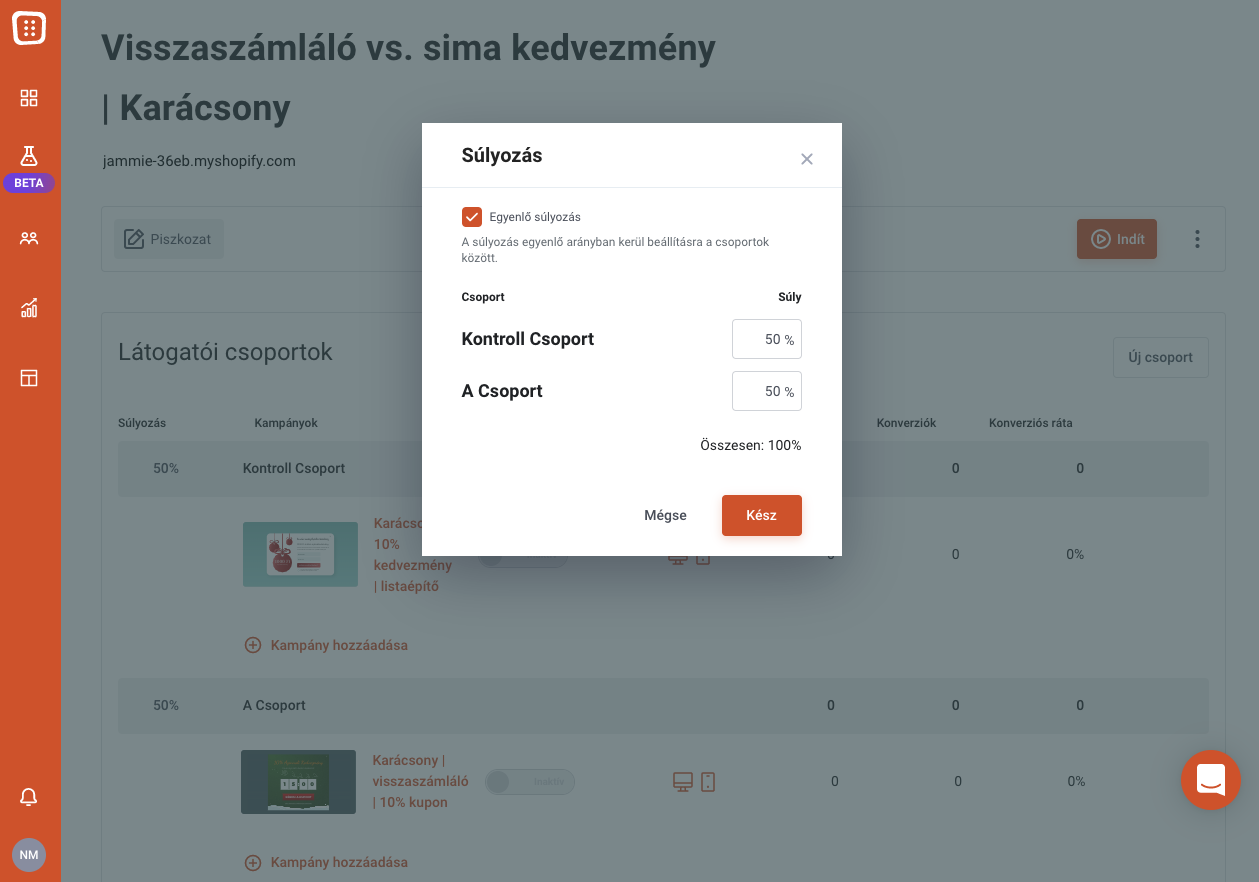Open the analytics chart icon in sidebar
This screenshot has height=882, width=1259.
tap(29, 308)
